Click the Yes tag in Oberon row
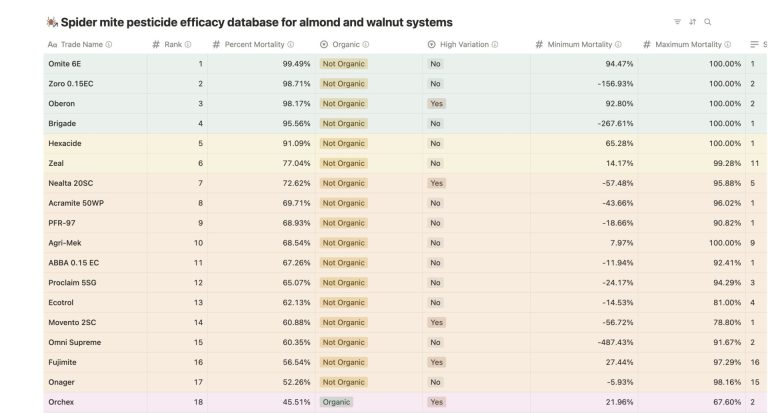The height and width of the screenshot is (413, 768). pyautogui.click(x=436, y=104)
